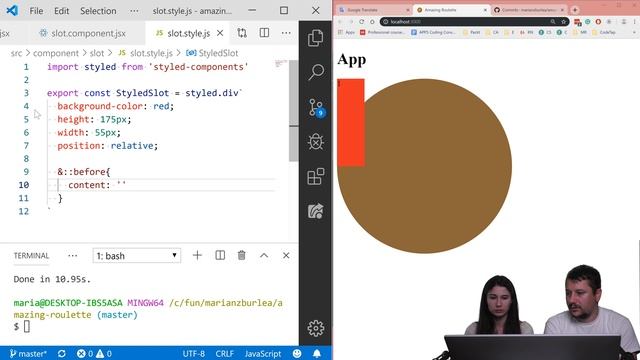Kill the terminal with the trash icon
The height and width of the screenshot is (360, 640).
[x=242, y=256]
